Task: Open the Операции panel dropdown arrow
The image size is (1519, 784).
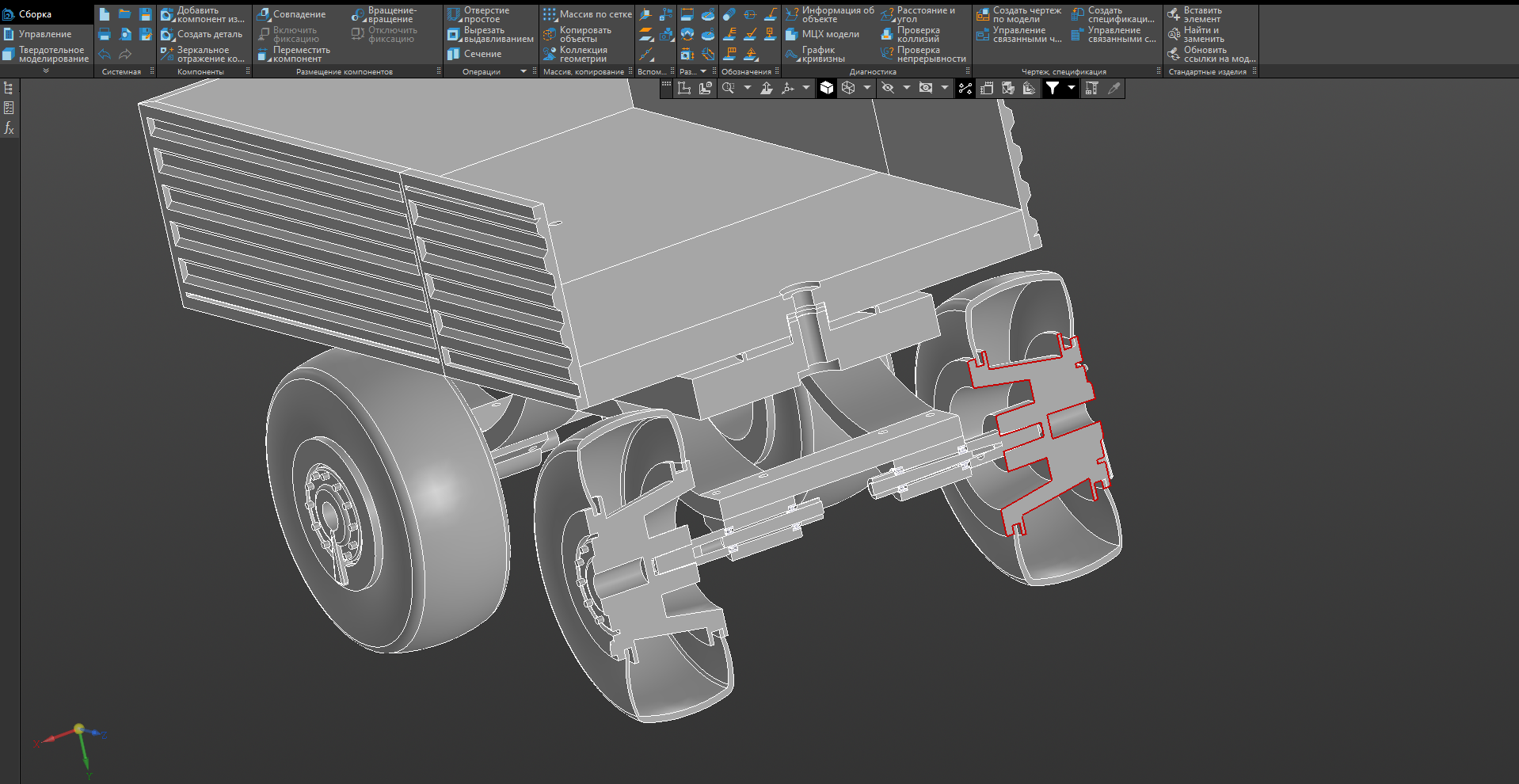Action: [523, 71]
